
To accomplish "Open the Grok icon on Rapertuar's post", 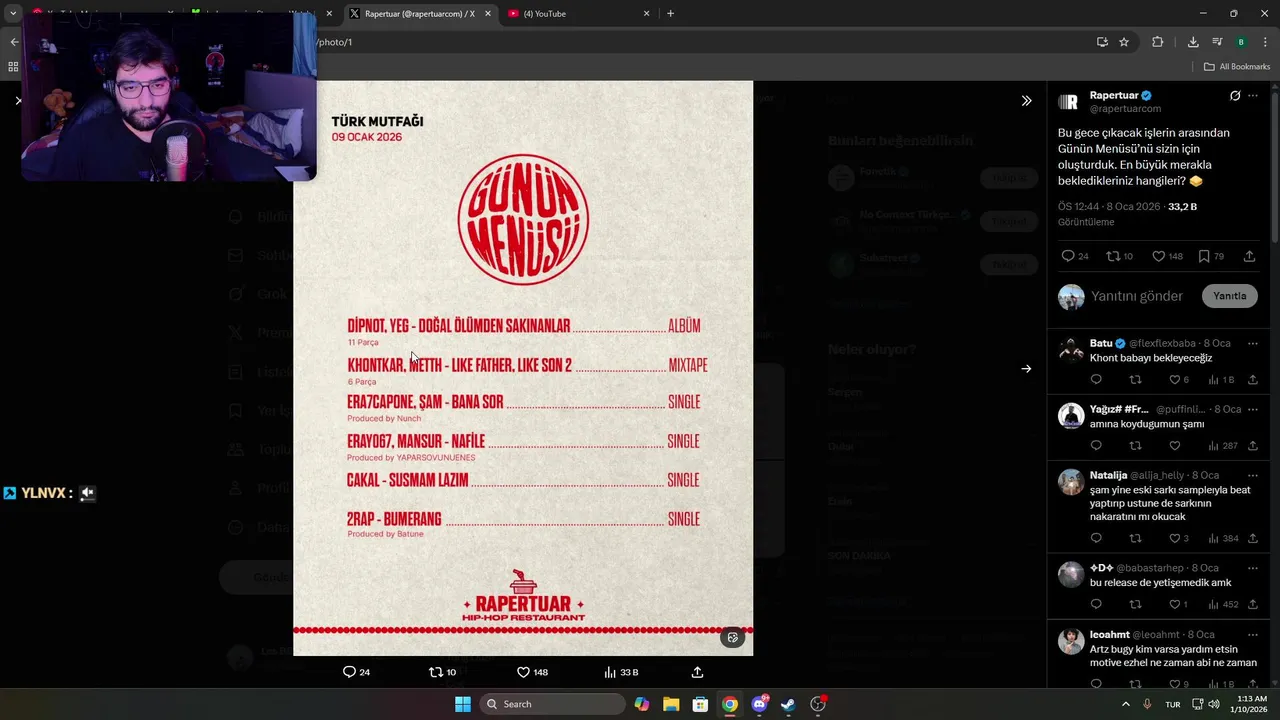I will tap(1235, 96).
